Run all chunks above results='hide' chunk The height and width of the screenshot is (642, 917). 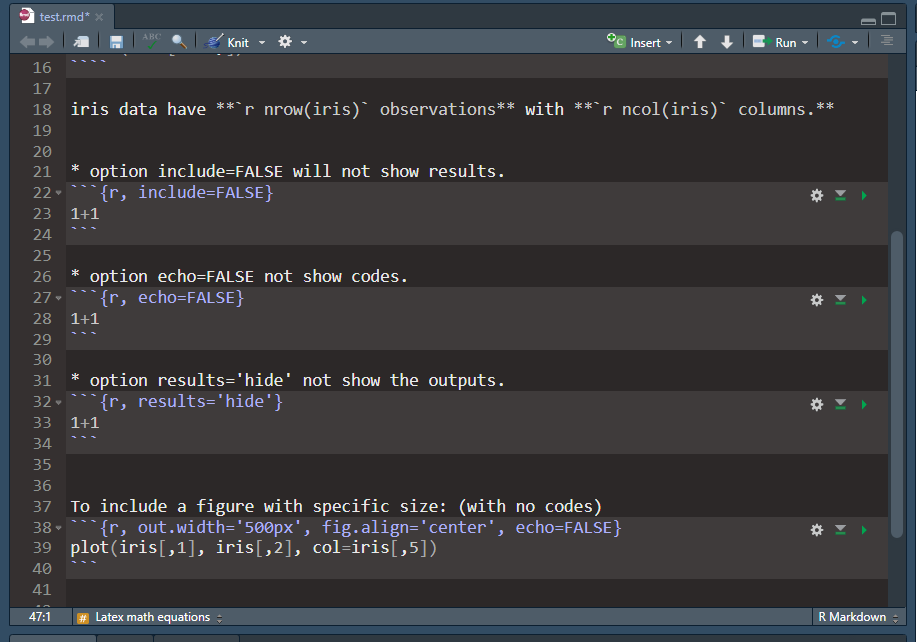click(840, 404)
